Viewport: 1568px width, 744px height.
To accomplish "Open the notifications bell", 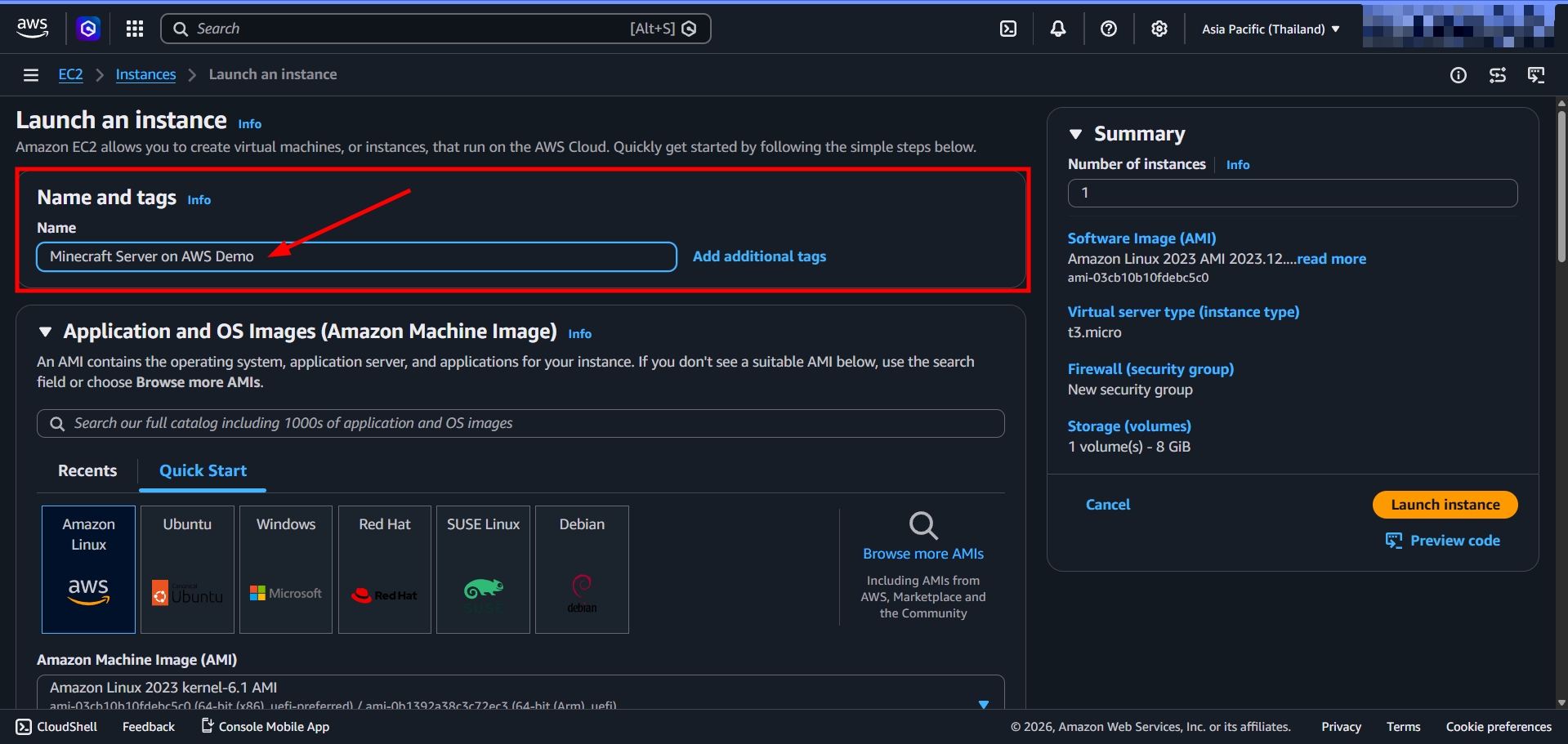I will (1058, 29).
